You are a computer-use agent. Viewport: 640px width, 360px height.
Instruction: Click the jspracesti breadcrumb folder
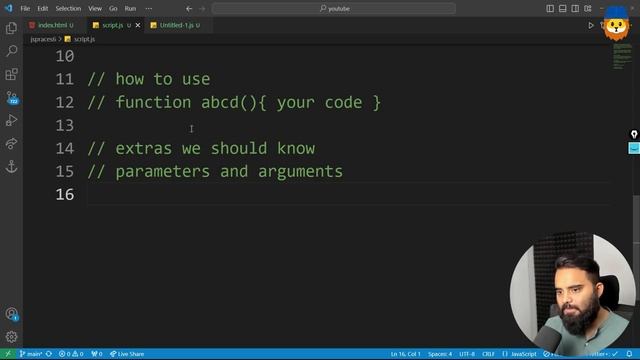(43, 39)
